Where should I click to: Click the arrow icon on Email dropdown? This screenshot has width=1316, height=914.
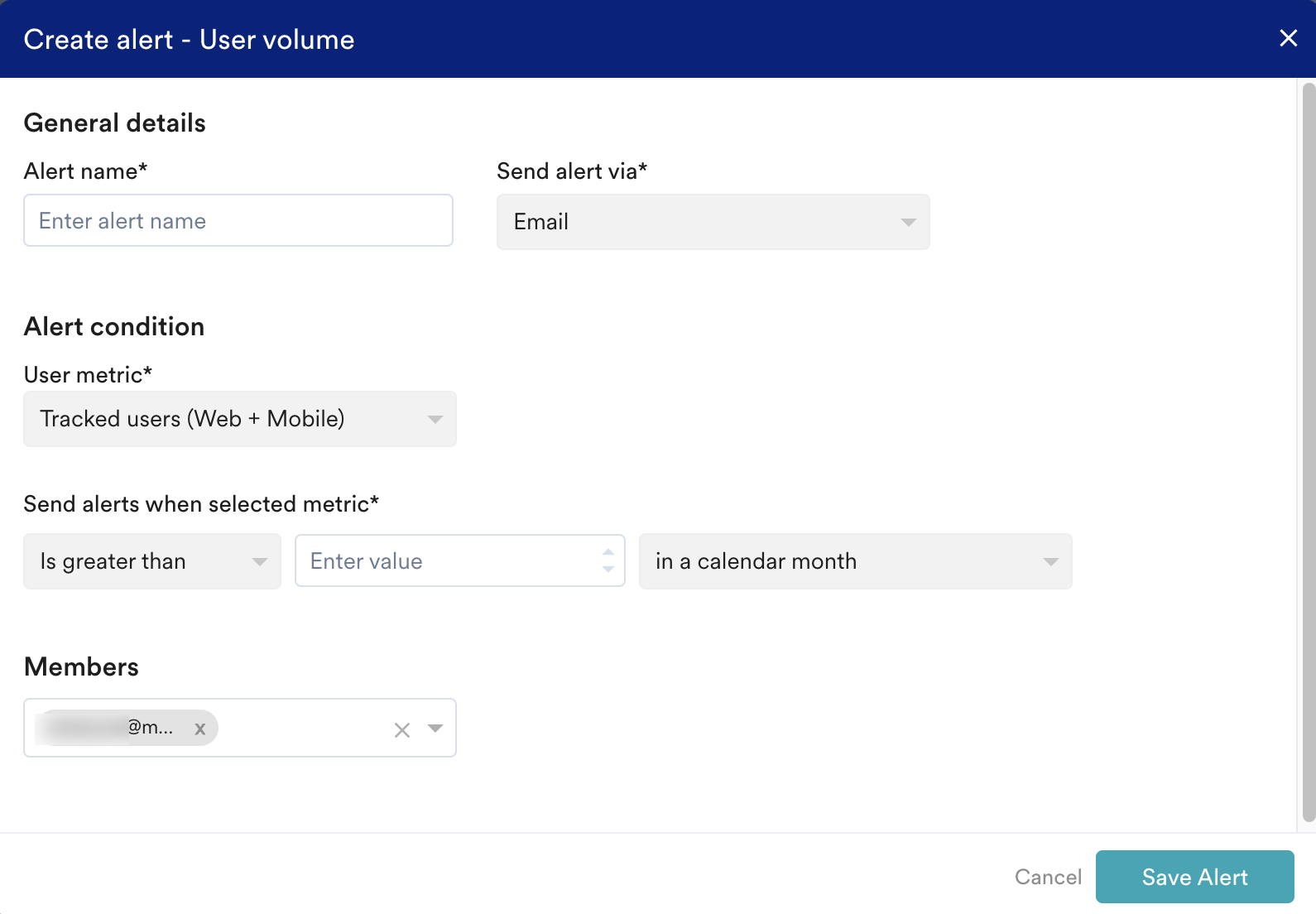click(x=908, y=223)
